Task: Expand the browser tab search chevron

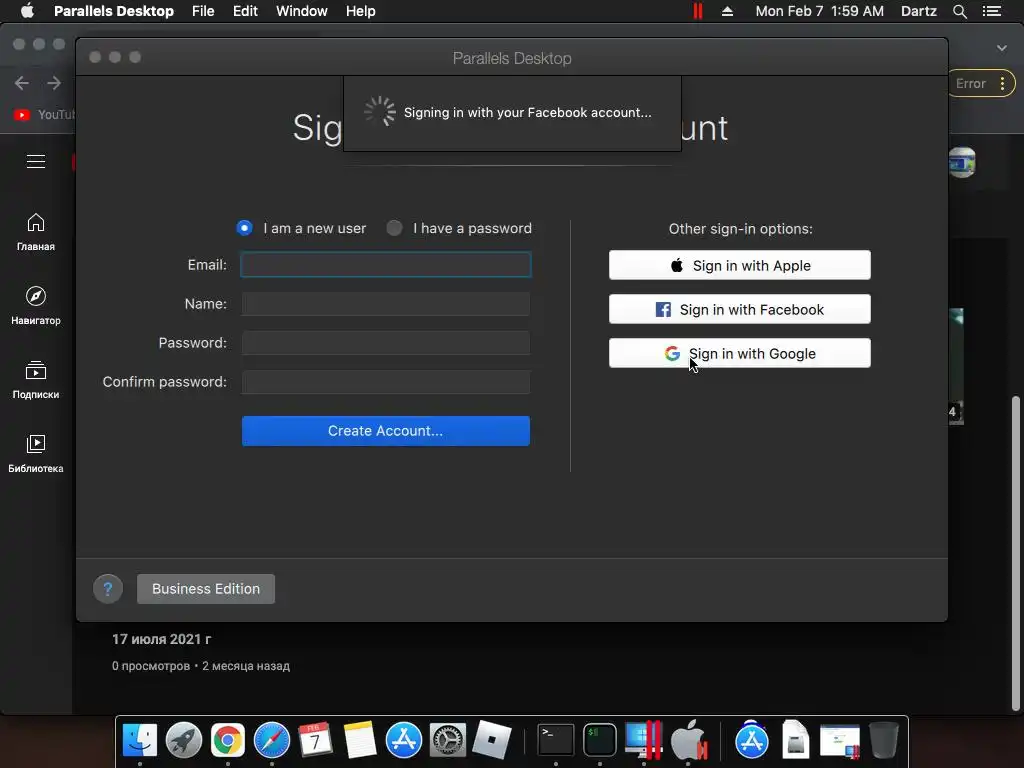Action: click(1002, 48)
